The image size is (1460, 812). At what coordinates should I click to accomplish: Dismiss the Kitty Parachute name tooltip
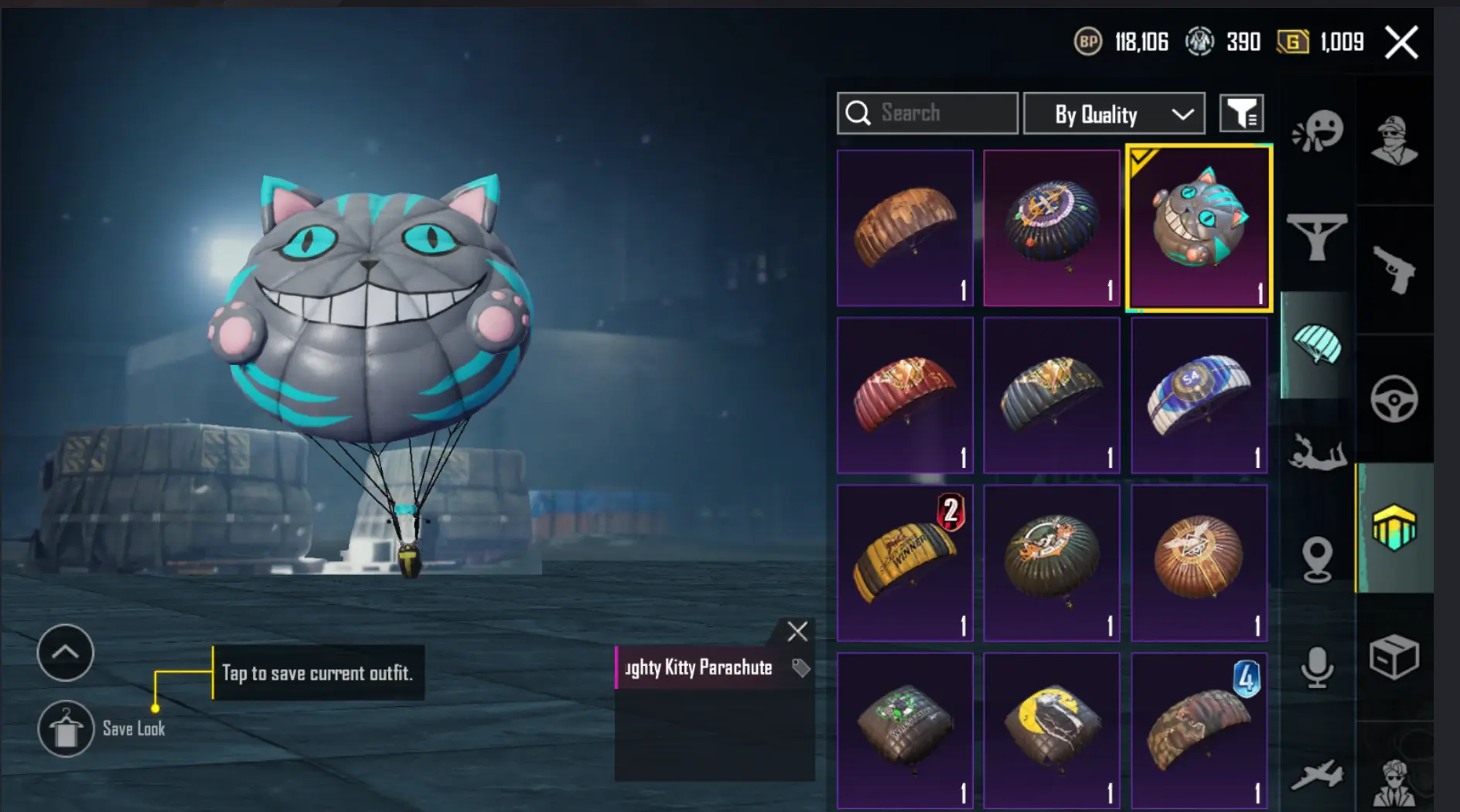point(797,632)
